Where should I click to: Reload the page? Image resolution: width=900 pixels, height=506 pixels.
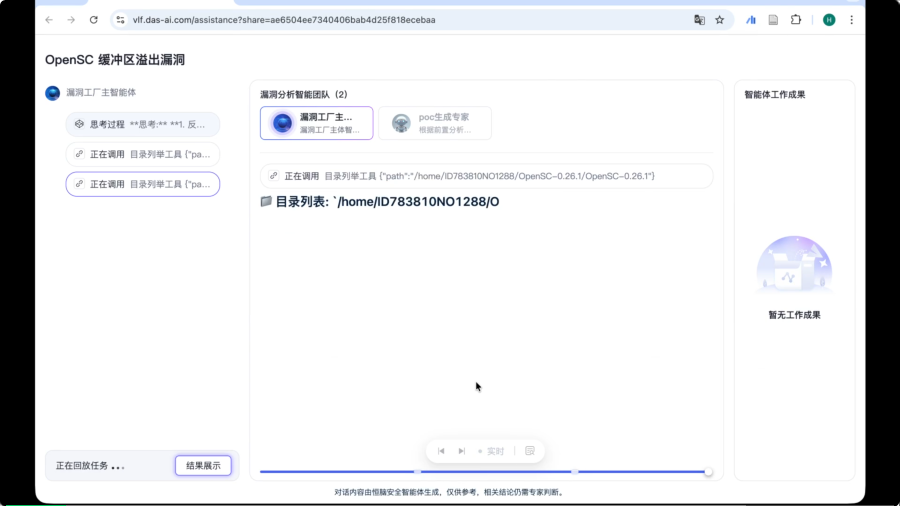[x=94, y=20]
